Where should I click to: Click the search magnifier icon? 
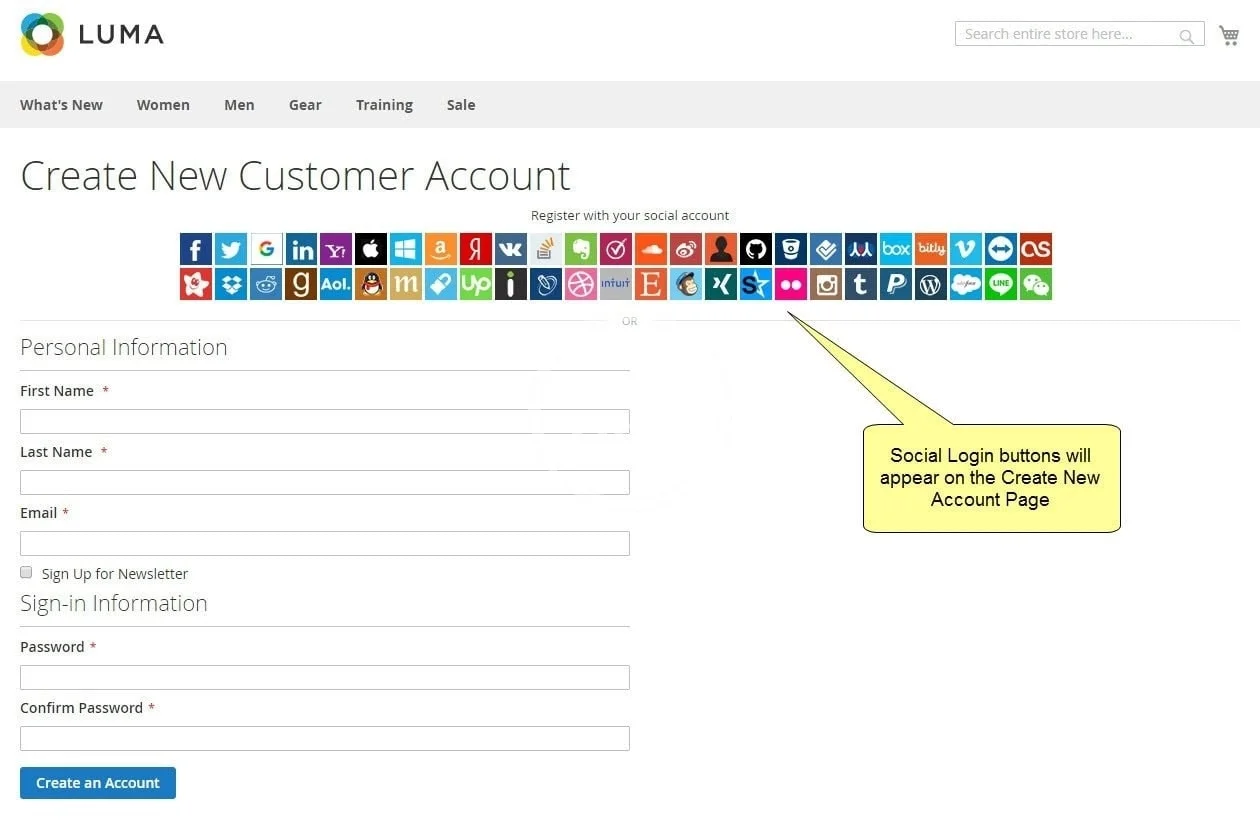1186,36
